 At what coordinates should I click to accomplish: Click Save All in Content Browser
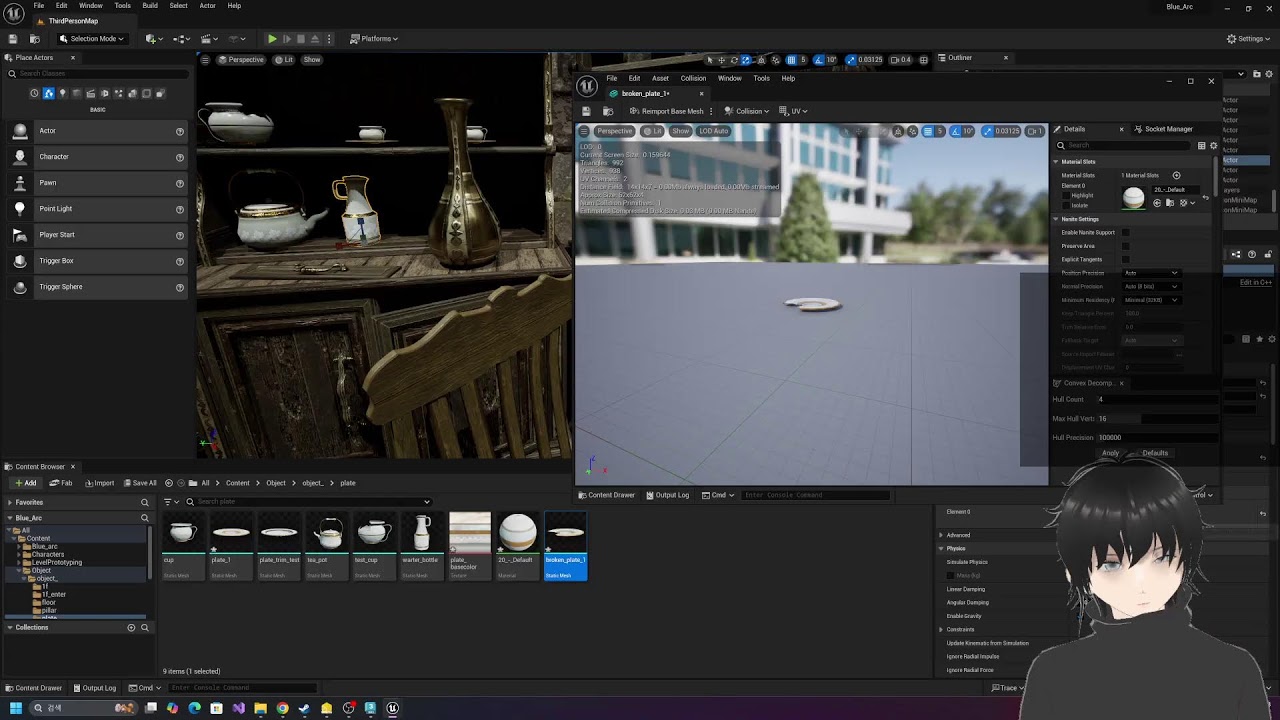[139, 483]
